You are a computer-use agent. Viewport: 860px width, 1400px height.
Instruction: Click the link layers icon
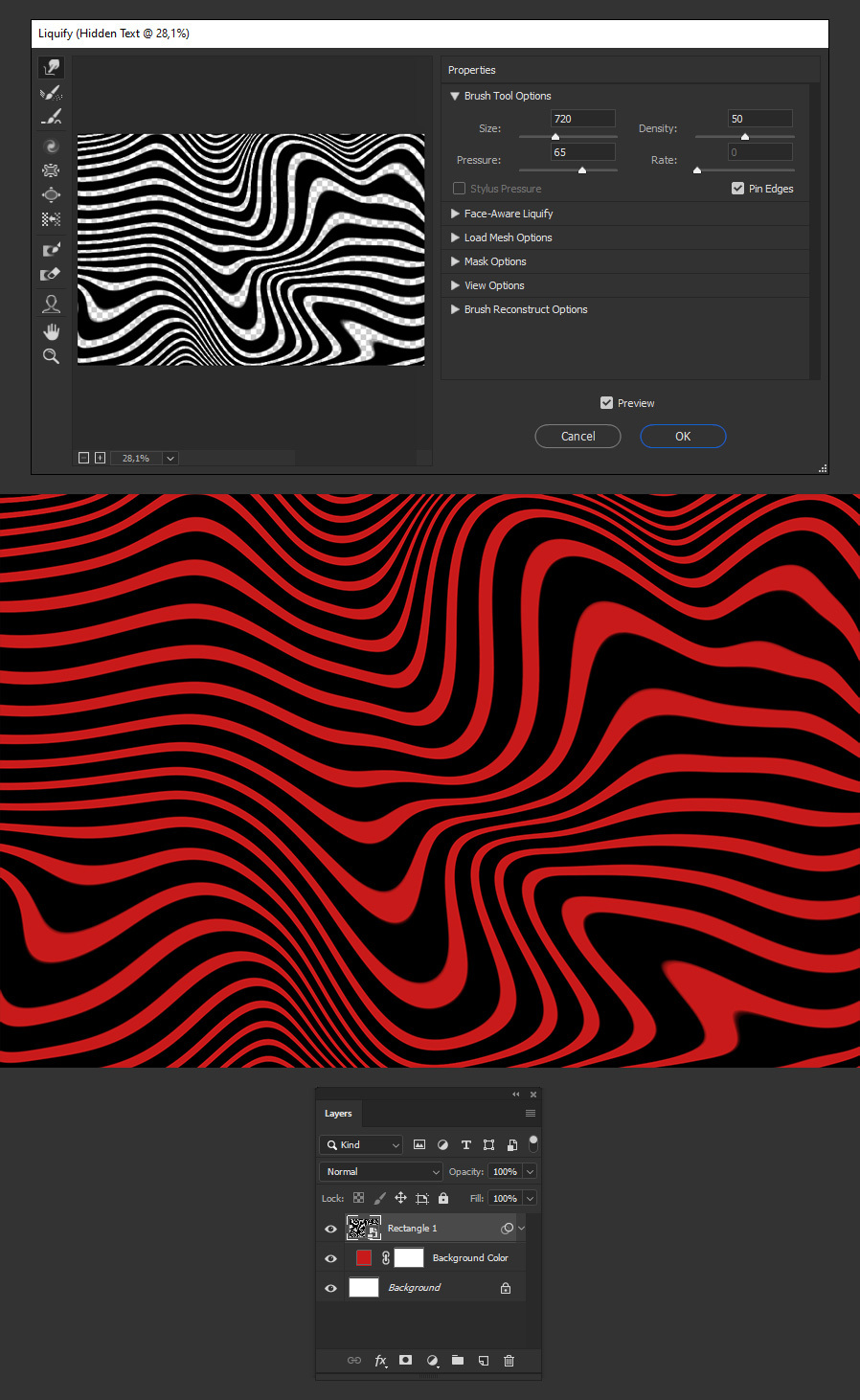point(354,1360)
